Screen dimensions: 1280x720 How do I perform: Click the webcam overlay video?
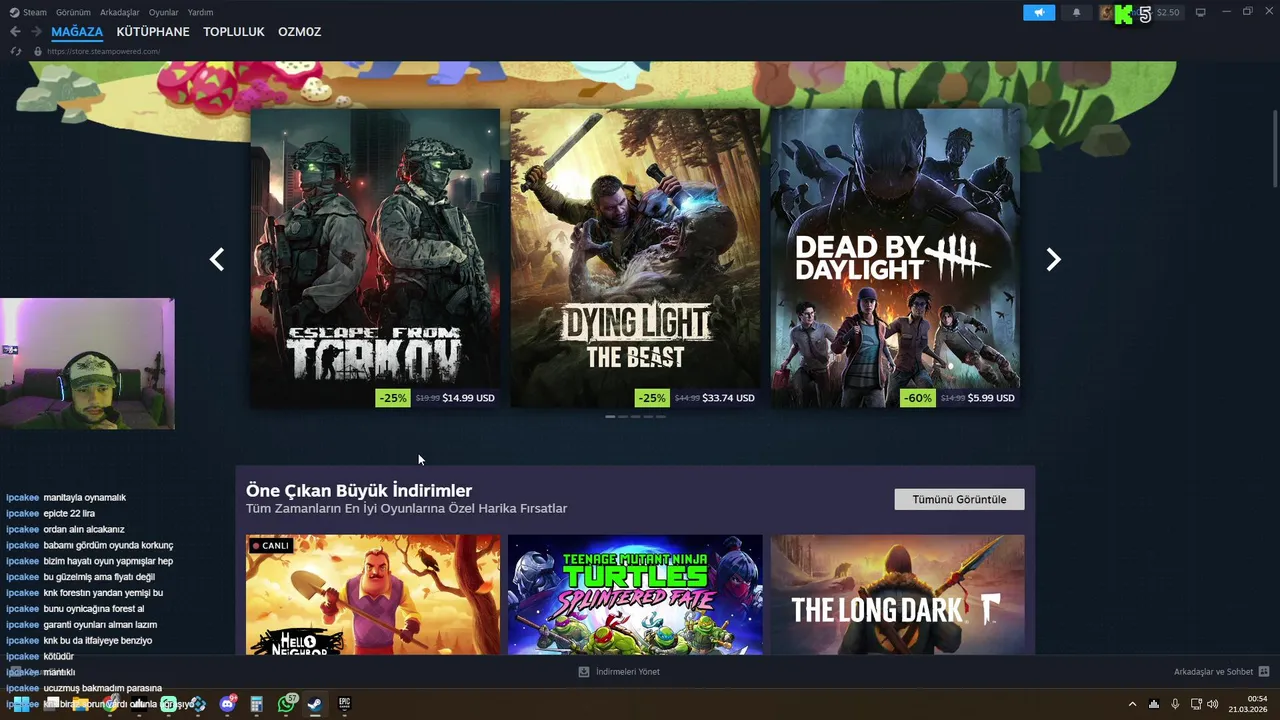pyautogui.click(x=87, y=364)
